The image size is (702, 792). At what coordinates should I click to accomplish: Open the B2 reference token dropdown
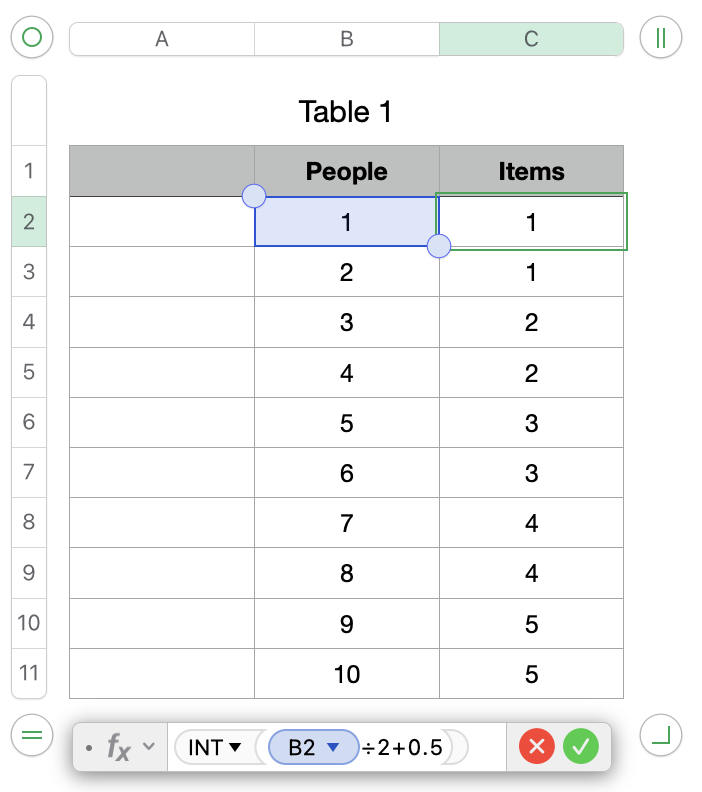[x=335, y=747]
